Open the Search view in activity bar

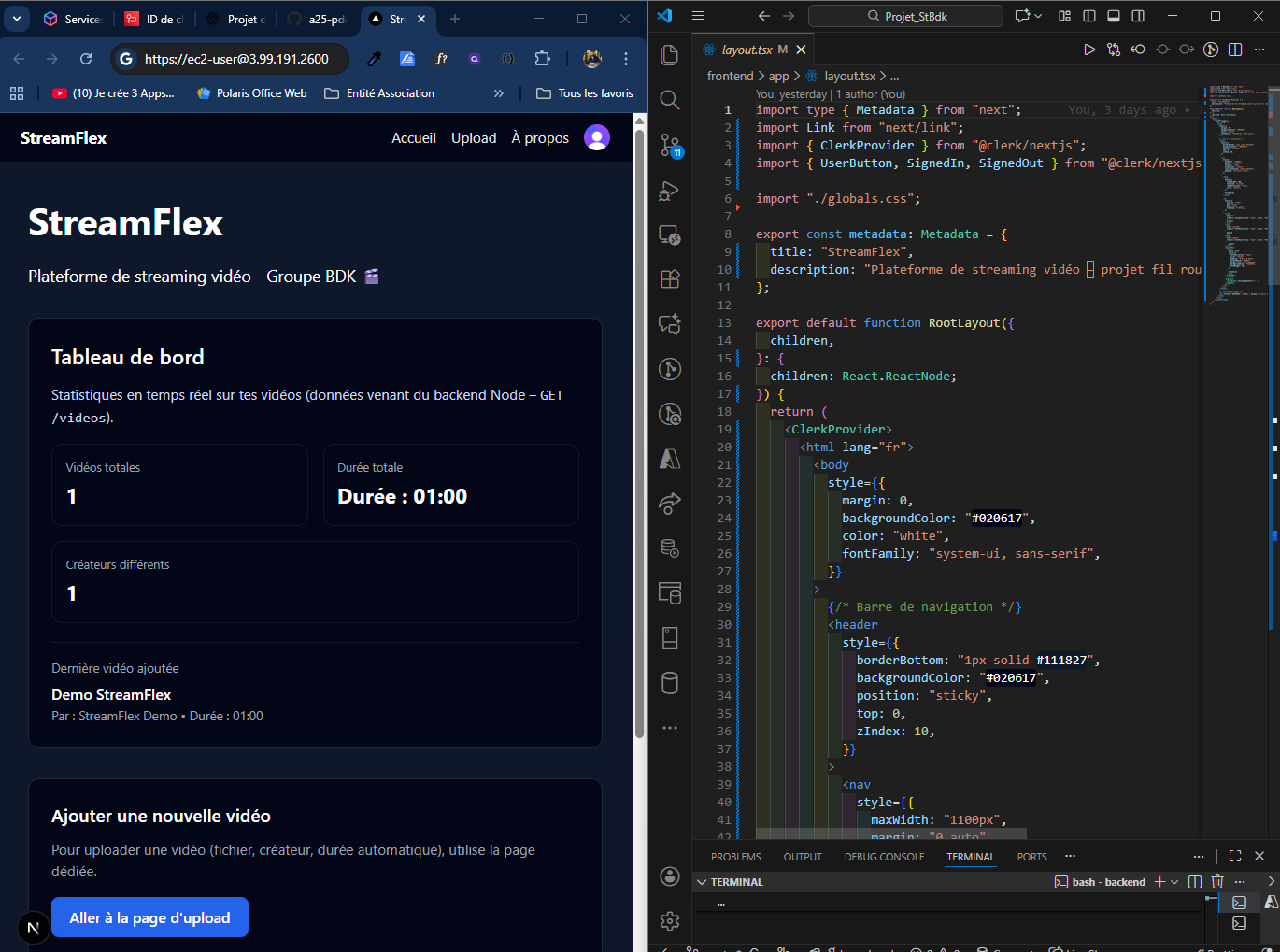pyautogui.click(x=669, y=100)
